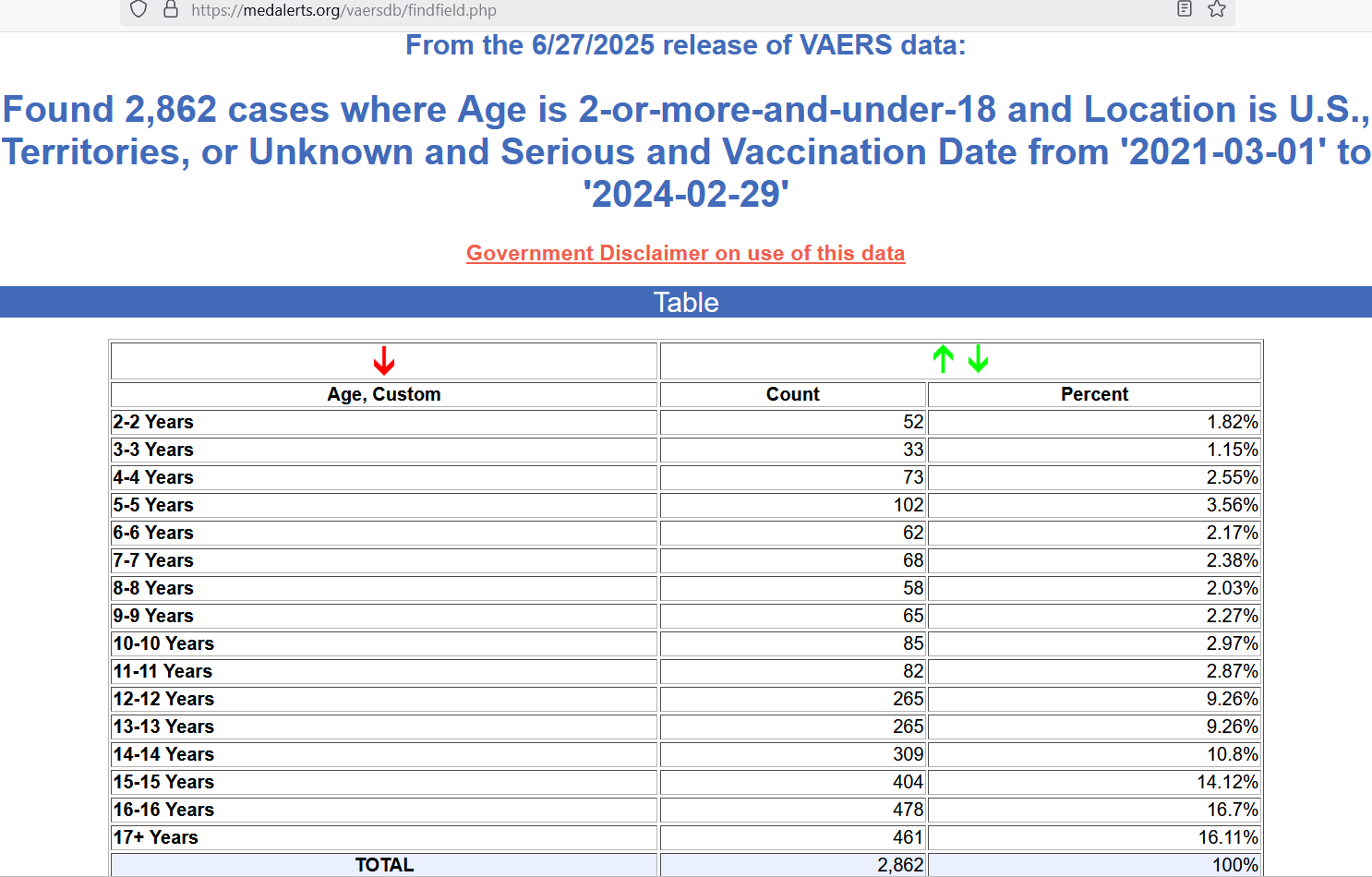Click count 65 for 9-9 Years
The width and height of the screenshot is (1372, 877).
click(913, 616)
